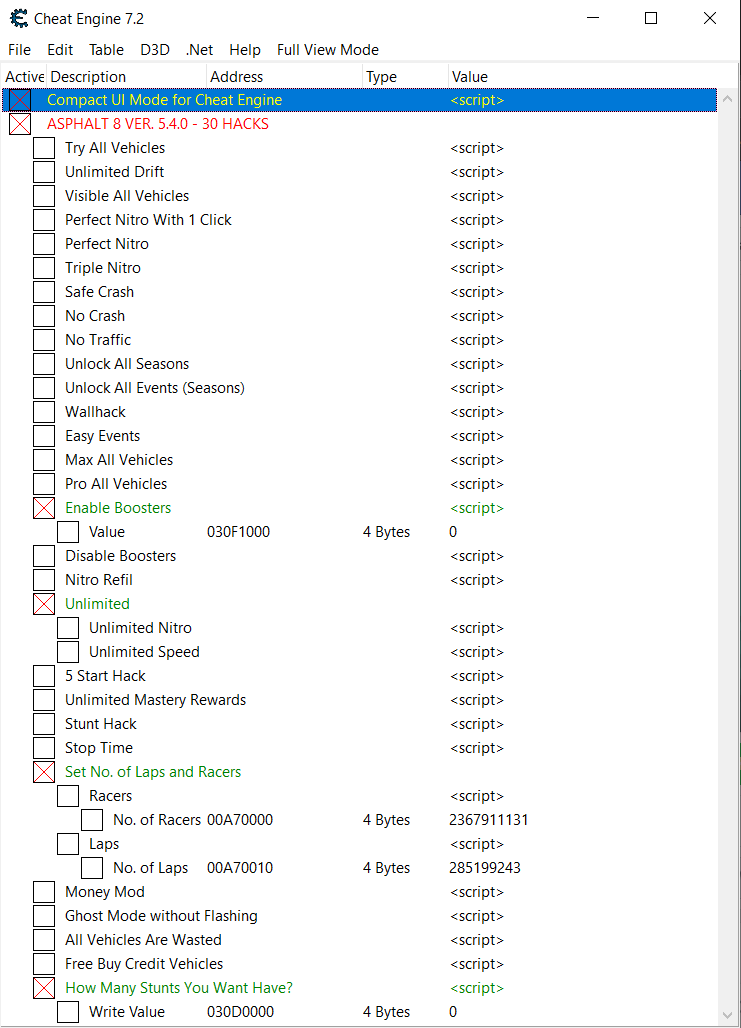
Task: Check Unlock All Seasons box
Action: (44, 364)
